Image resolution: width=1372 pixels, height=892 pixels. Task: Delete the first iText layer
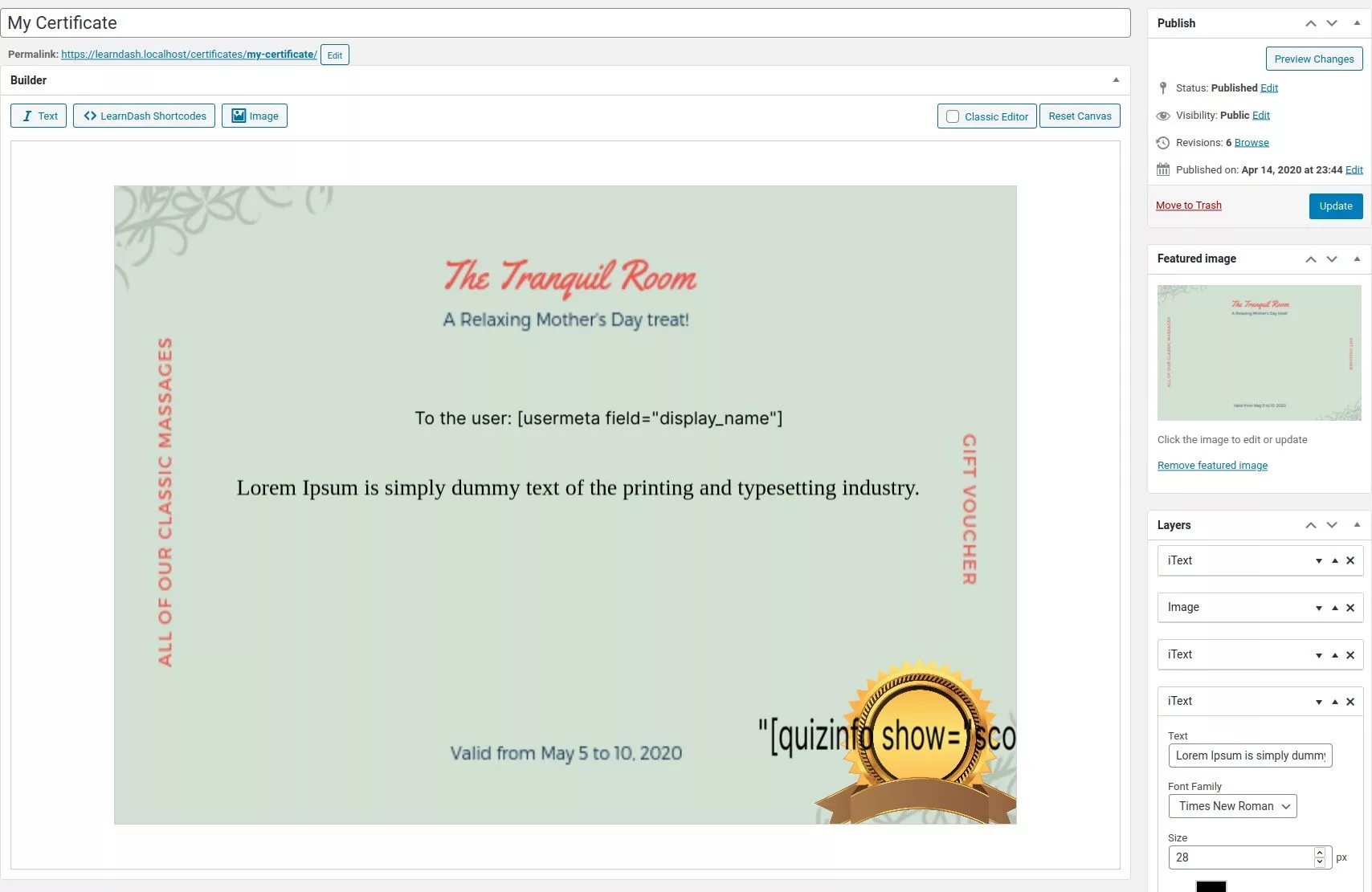pos(1350,560)
